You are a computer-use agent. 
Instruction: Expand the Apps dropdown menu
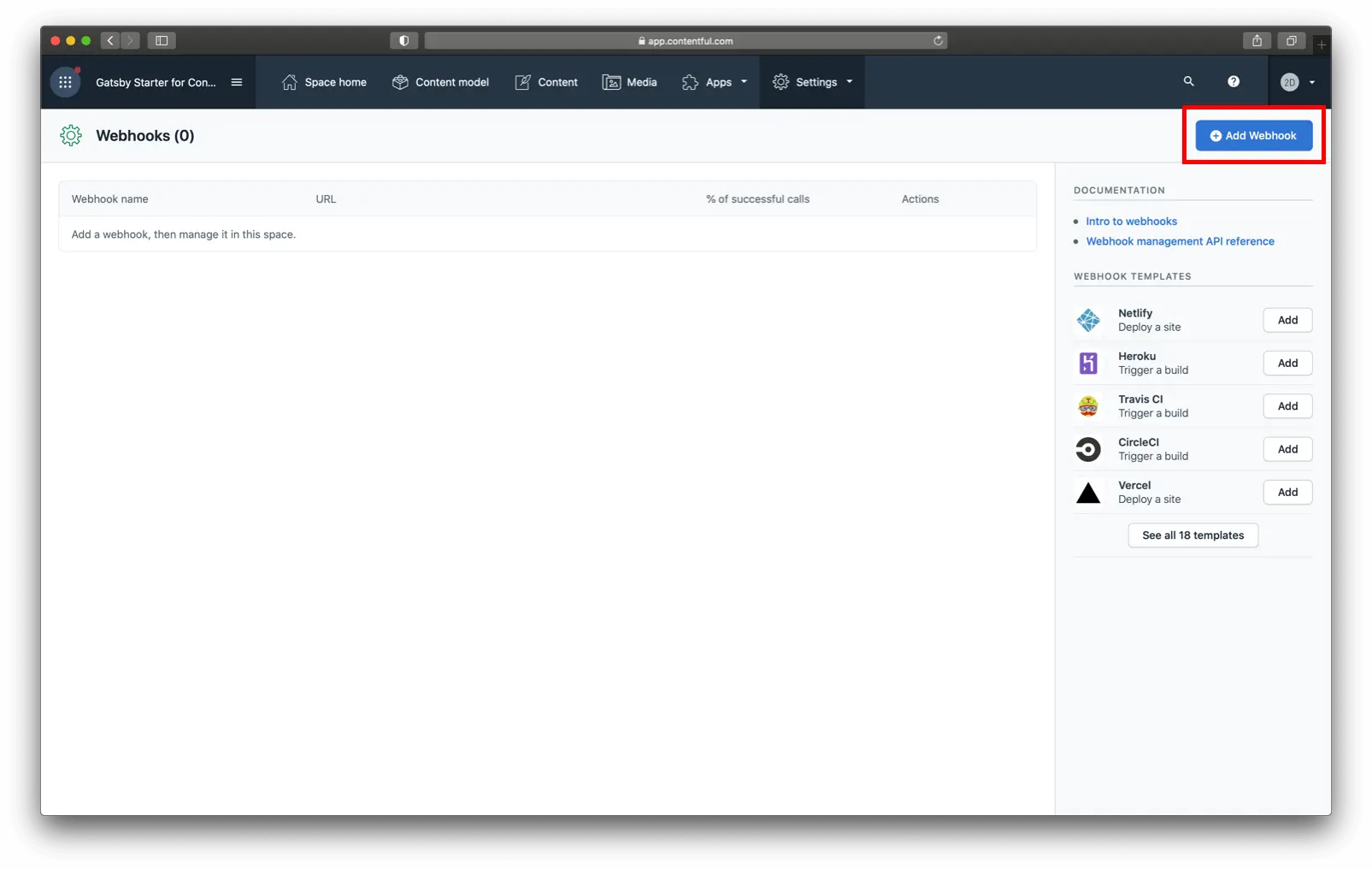point(715,82)
